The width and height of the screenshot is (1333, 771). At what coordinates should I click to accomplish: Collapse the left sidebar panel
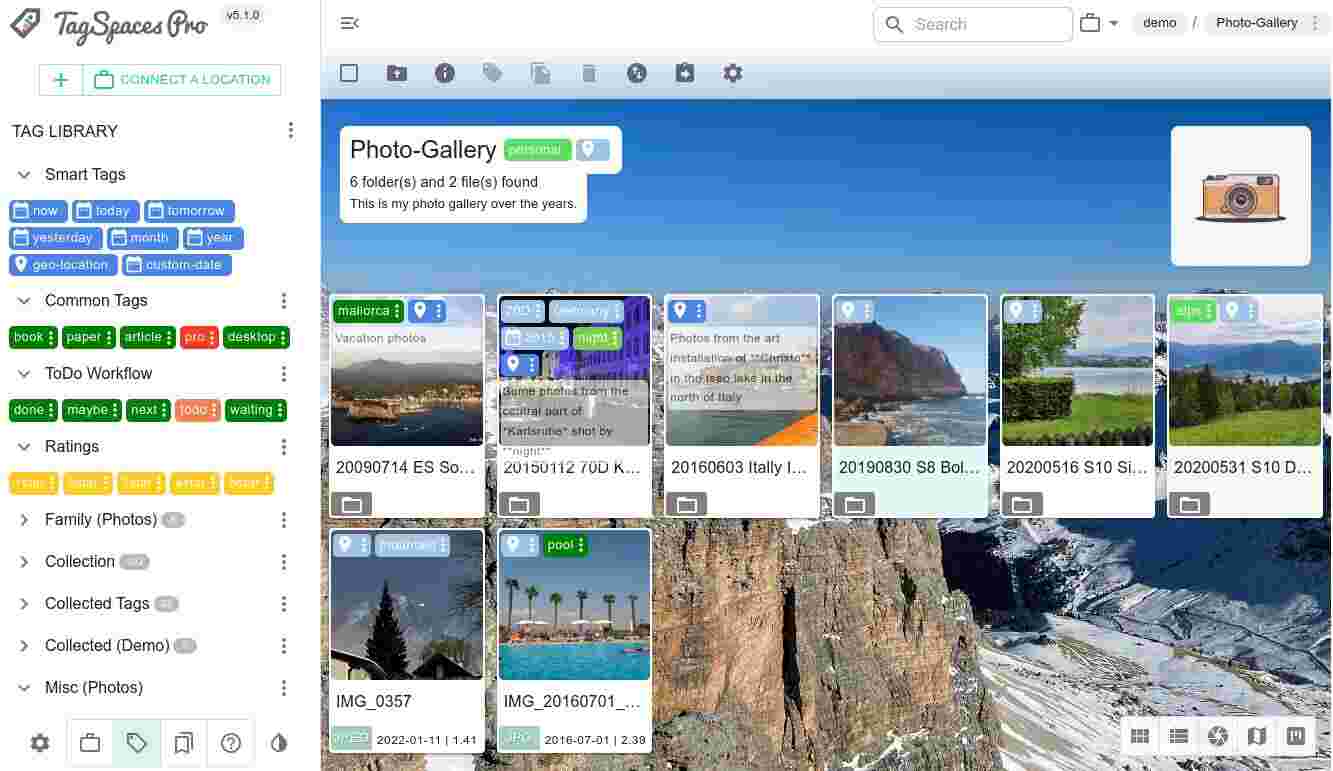349,24
